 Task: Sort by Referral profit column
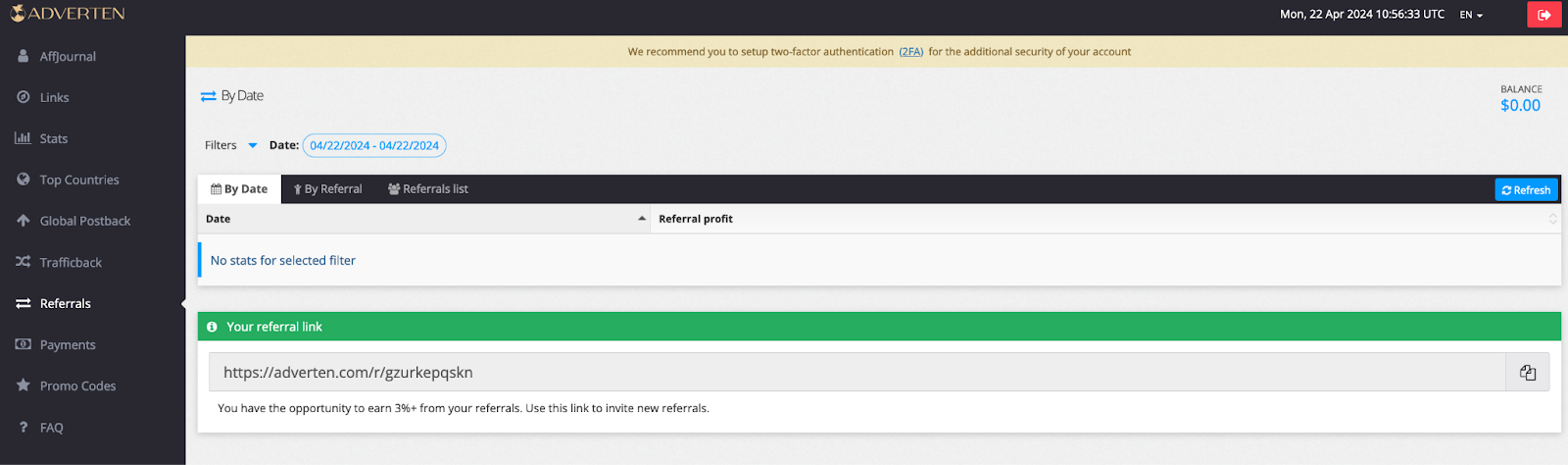(x=1105, y=219)
